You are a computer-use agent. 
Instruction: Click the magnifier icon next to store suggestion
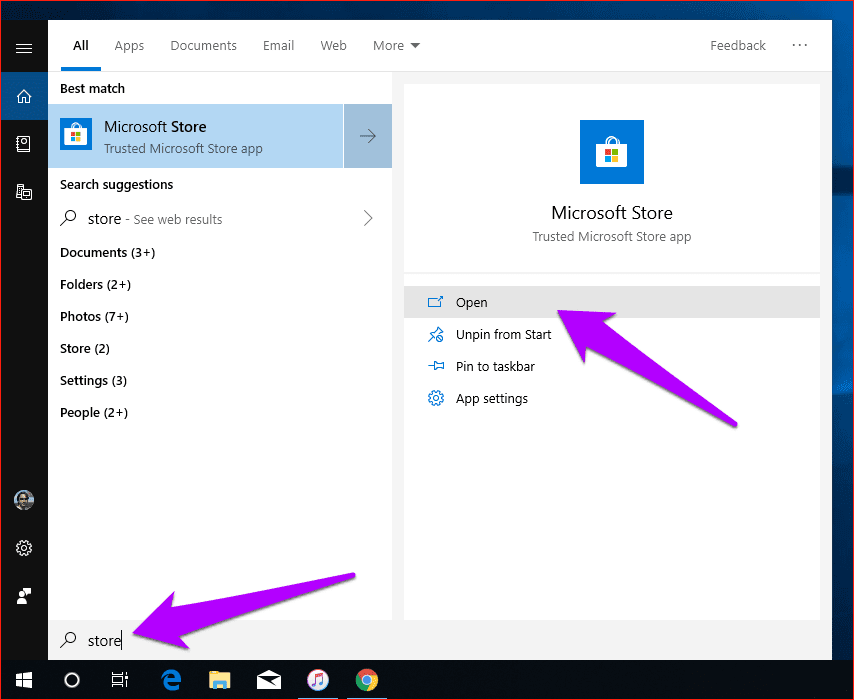click(68, 218)
